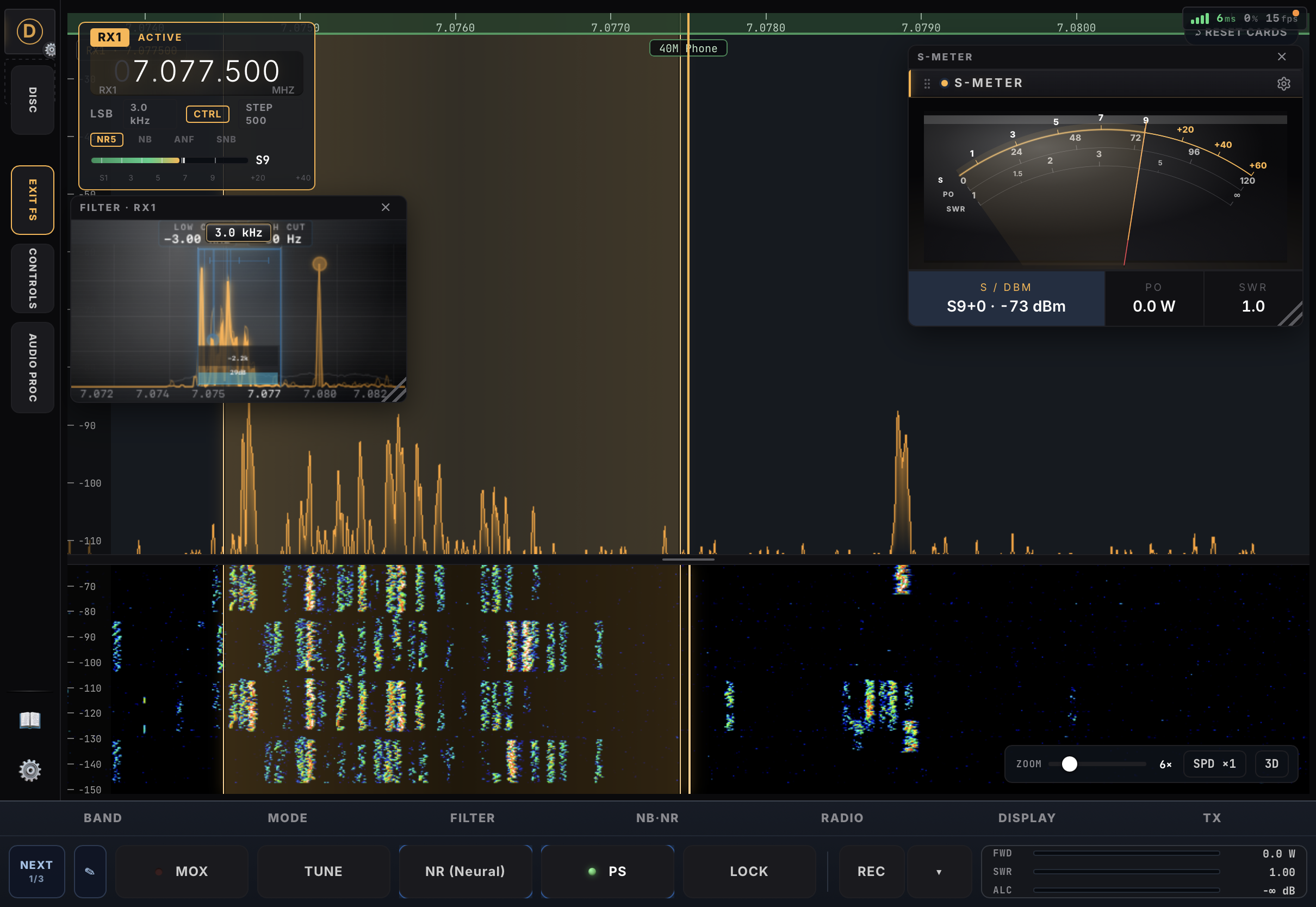Viewport: 1316px width, 907px height.
Task: Open dropdown arrow next to REC
Action: click(x=939, y=871)
